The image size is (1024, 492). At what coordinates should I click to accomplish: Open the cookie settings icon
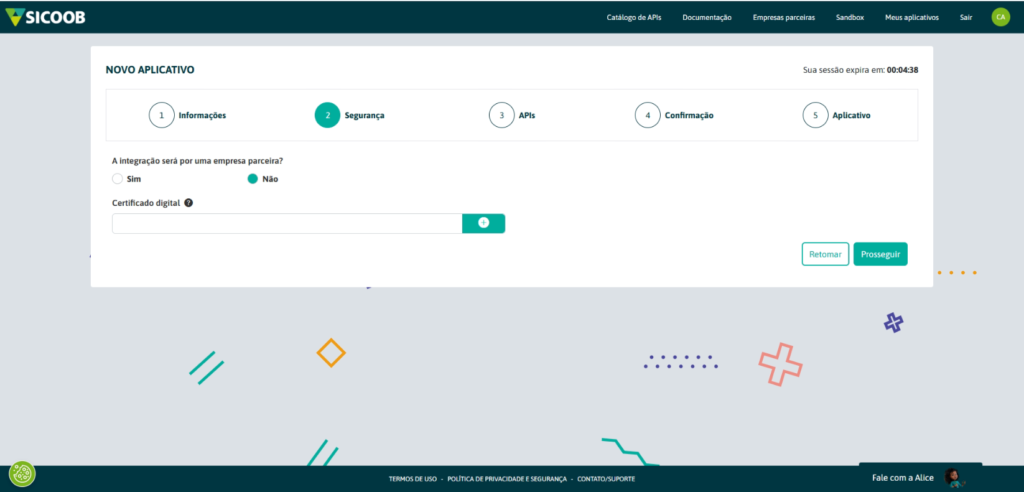coord(22,474)
